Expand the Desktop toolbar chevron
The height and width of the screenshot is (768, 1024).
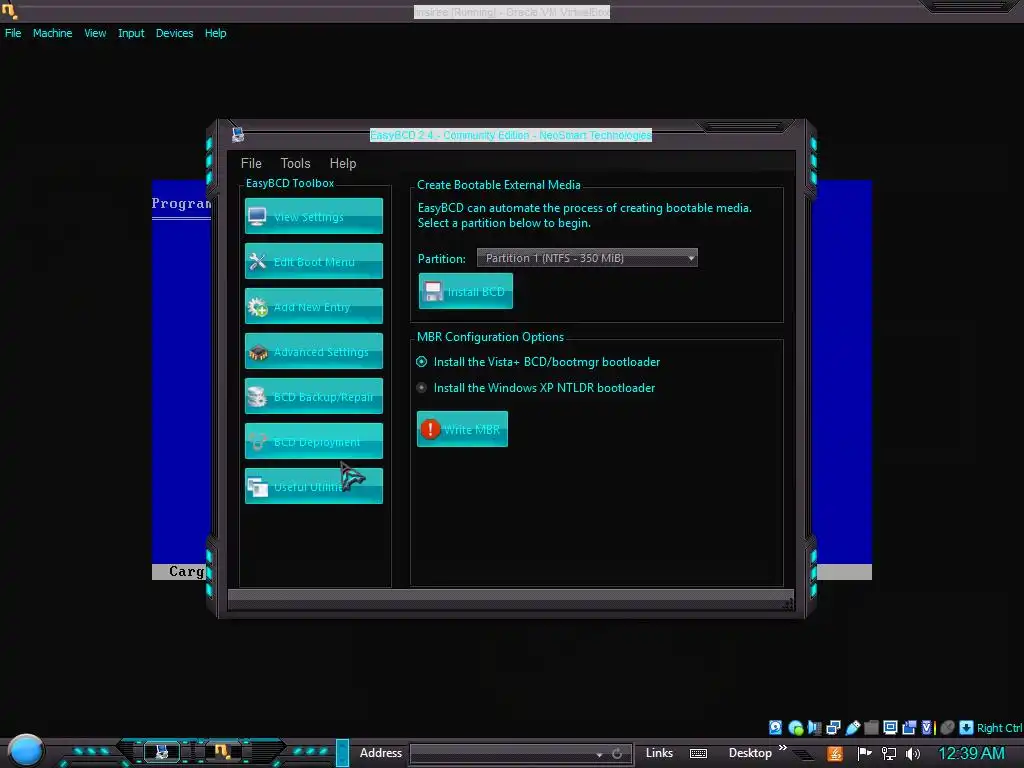coord(783,748)
